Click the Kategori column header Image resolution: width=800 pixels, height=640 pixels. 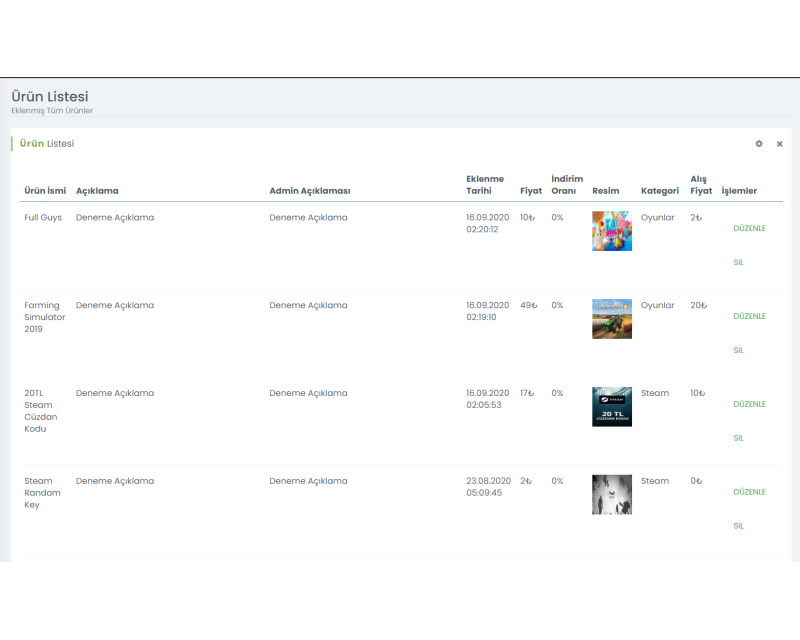click(660, 191)
